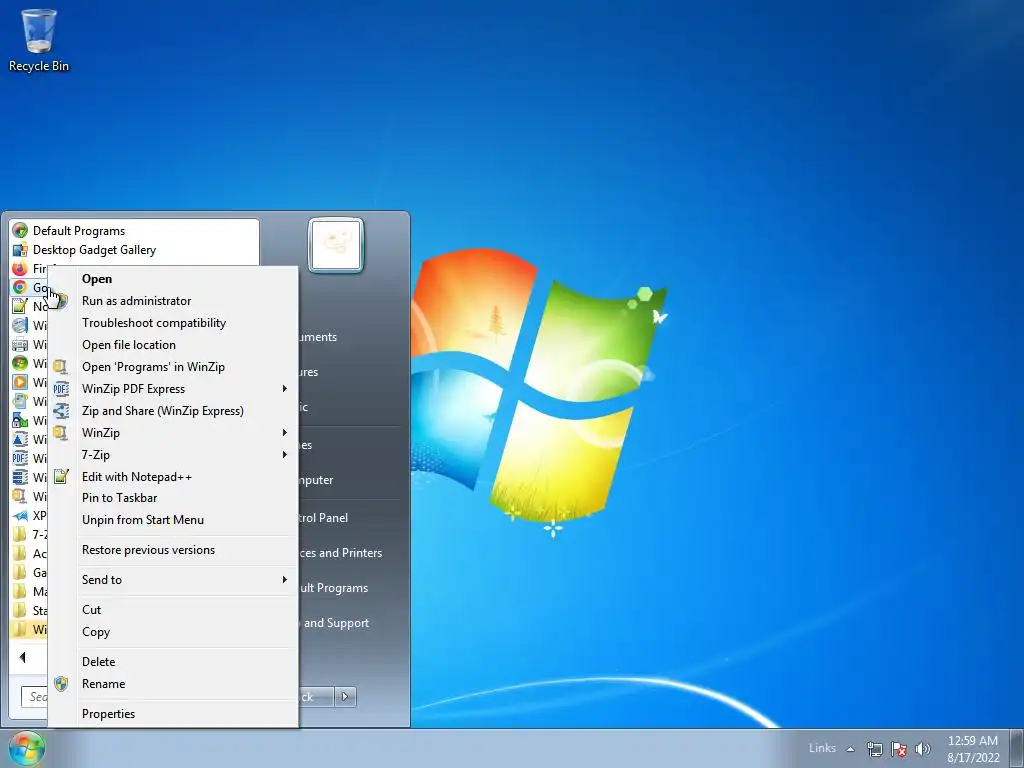1024x768 pixels.
Task: Click the orange Windows Media Player icon
Action: coord(20,382)
